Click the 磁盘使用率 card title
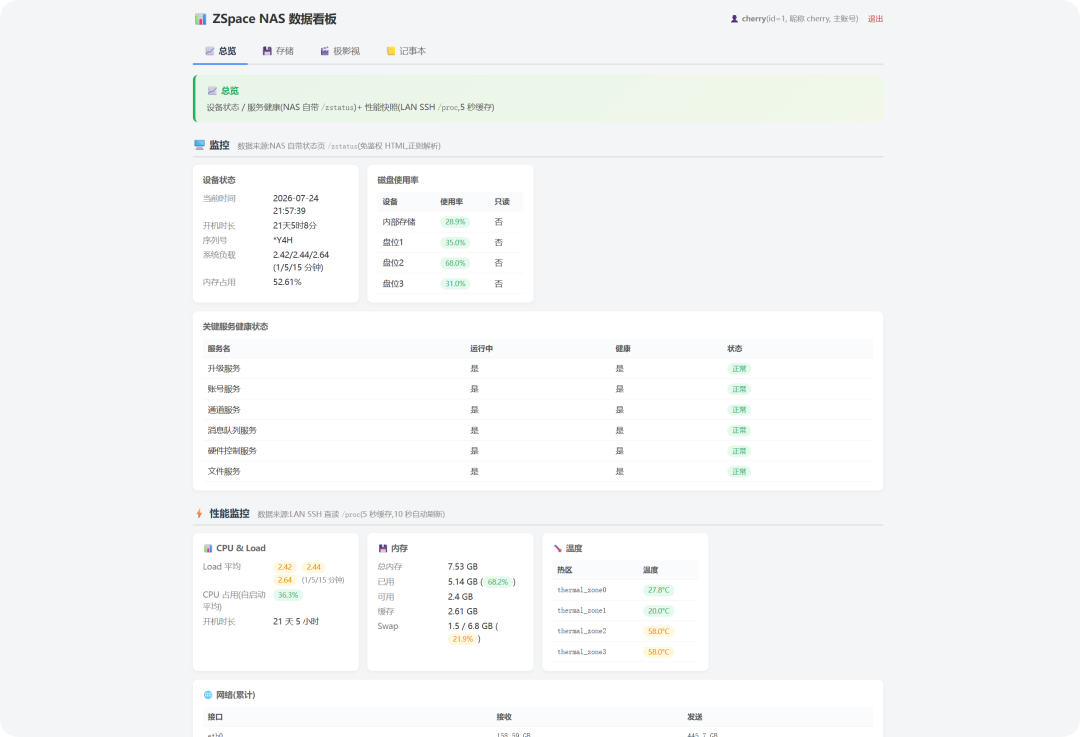1080x737 pixels. (x=398, y=180)
